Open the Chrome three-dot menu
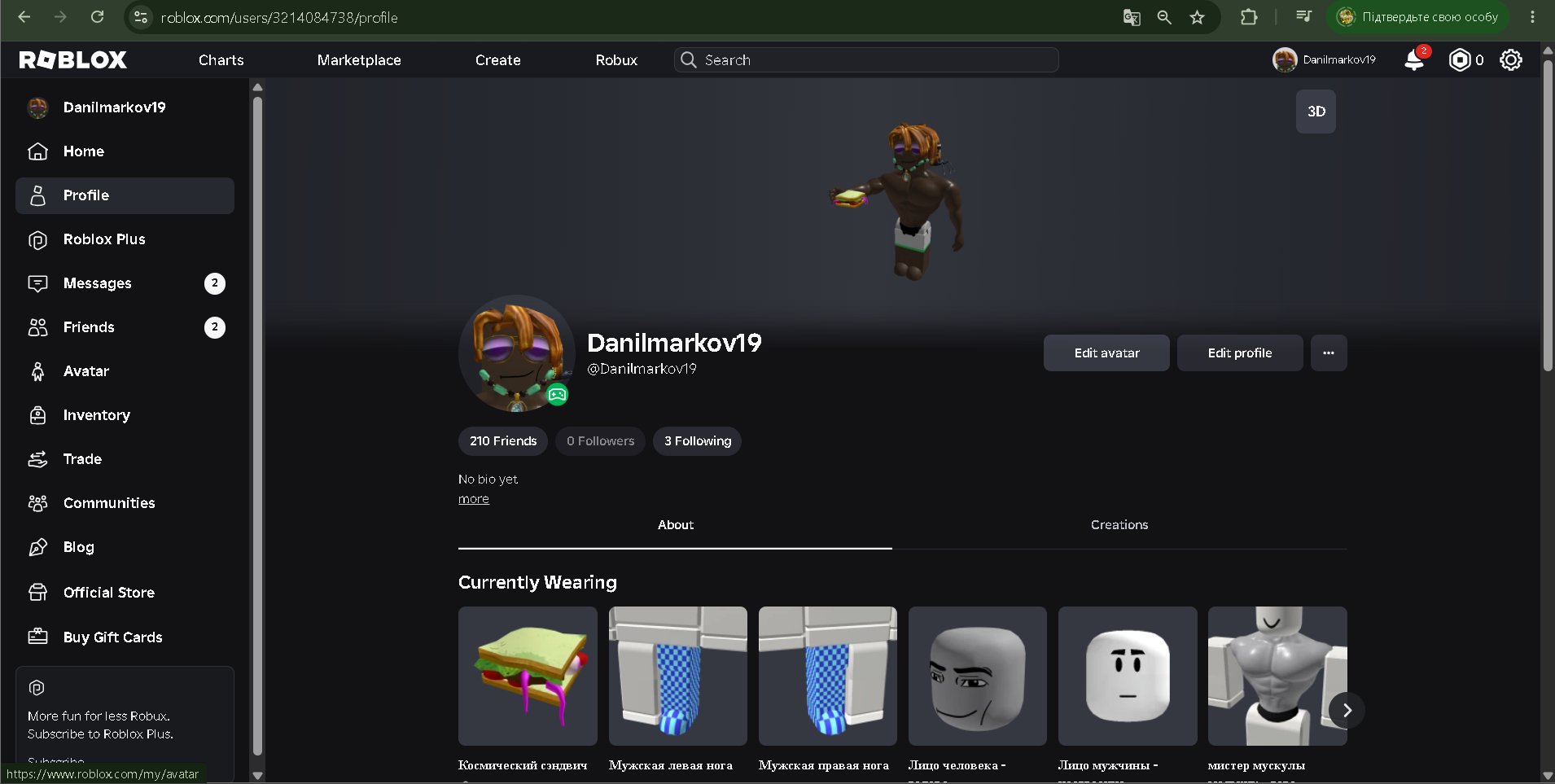The image size is (1555, 784). (1532, 17)
